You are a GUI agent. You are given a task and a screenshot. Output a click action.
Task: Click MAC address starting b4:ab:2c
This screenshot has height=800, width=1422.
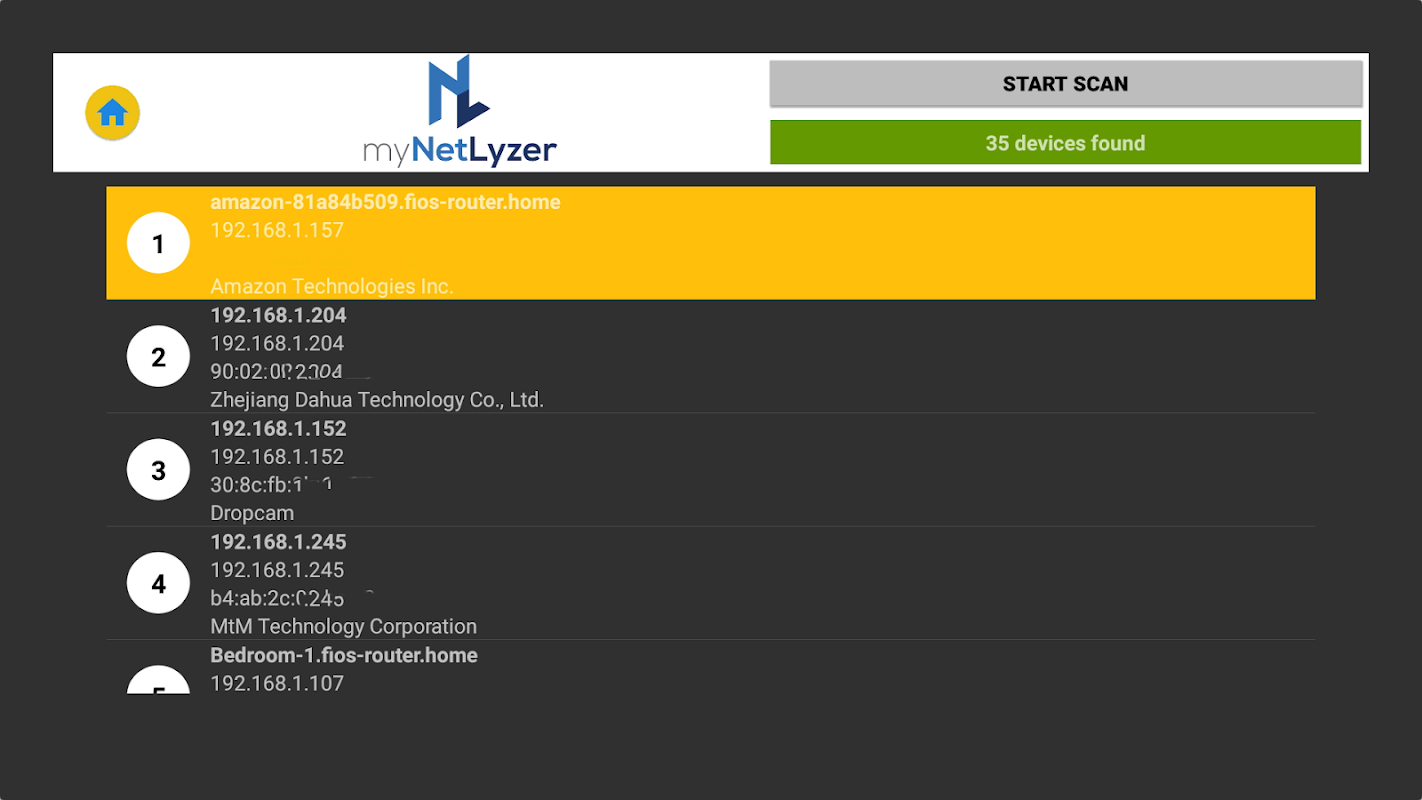277,599
